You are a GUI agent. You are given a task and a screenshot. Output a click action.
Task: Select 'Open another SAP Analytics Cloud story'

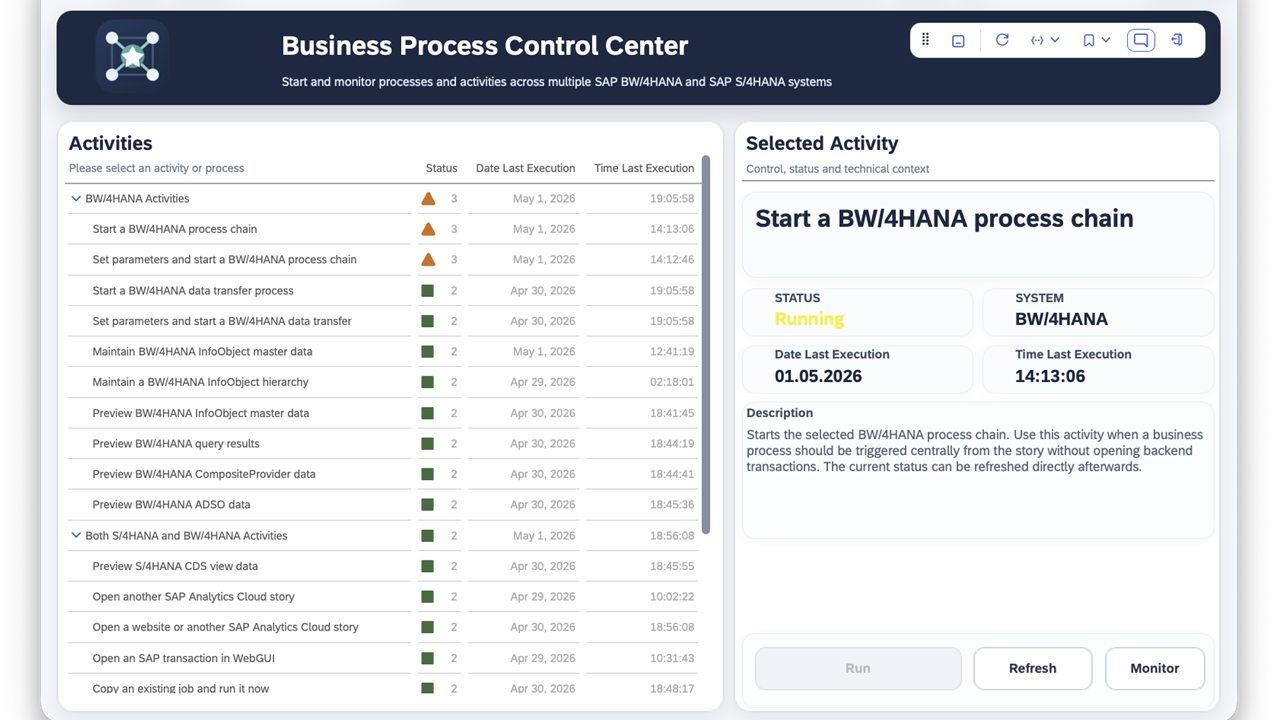pyautogui.click(x=194, y=597)
